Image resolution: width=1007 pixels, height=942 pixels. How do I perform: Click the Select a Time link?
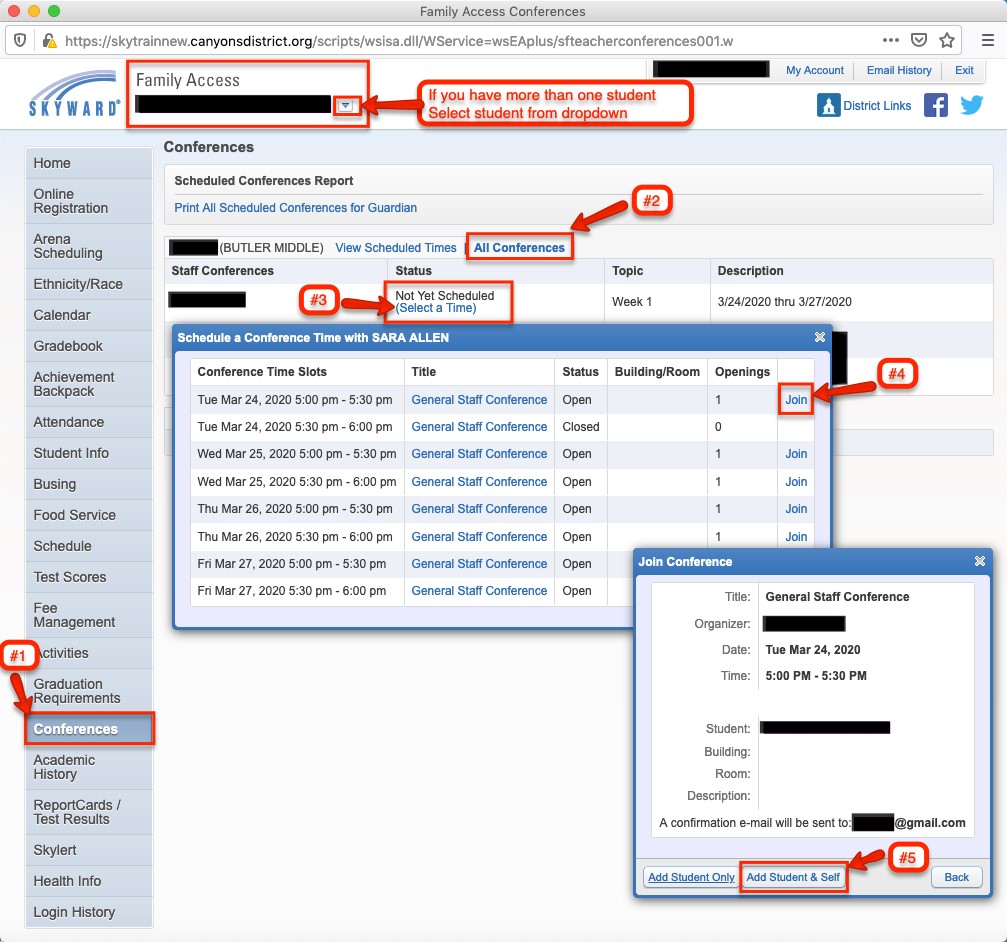pyautogui.click(x=436, y=308)
